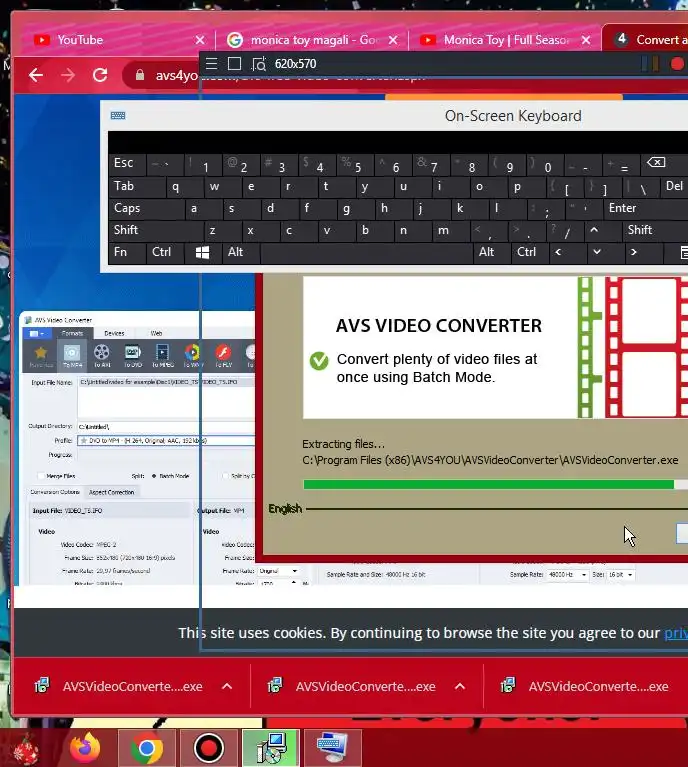Click the Backspace key on on-screen keyboard

coord(656,162)
